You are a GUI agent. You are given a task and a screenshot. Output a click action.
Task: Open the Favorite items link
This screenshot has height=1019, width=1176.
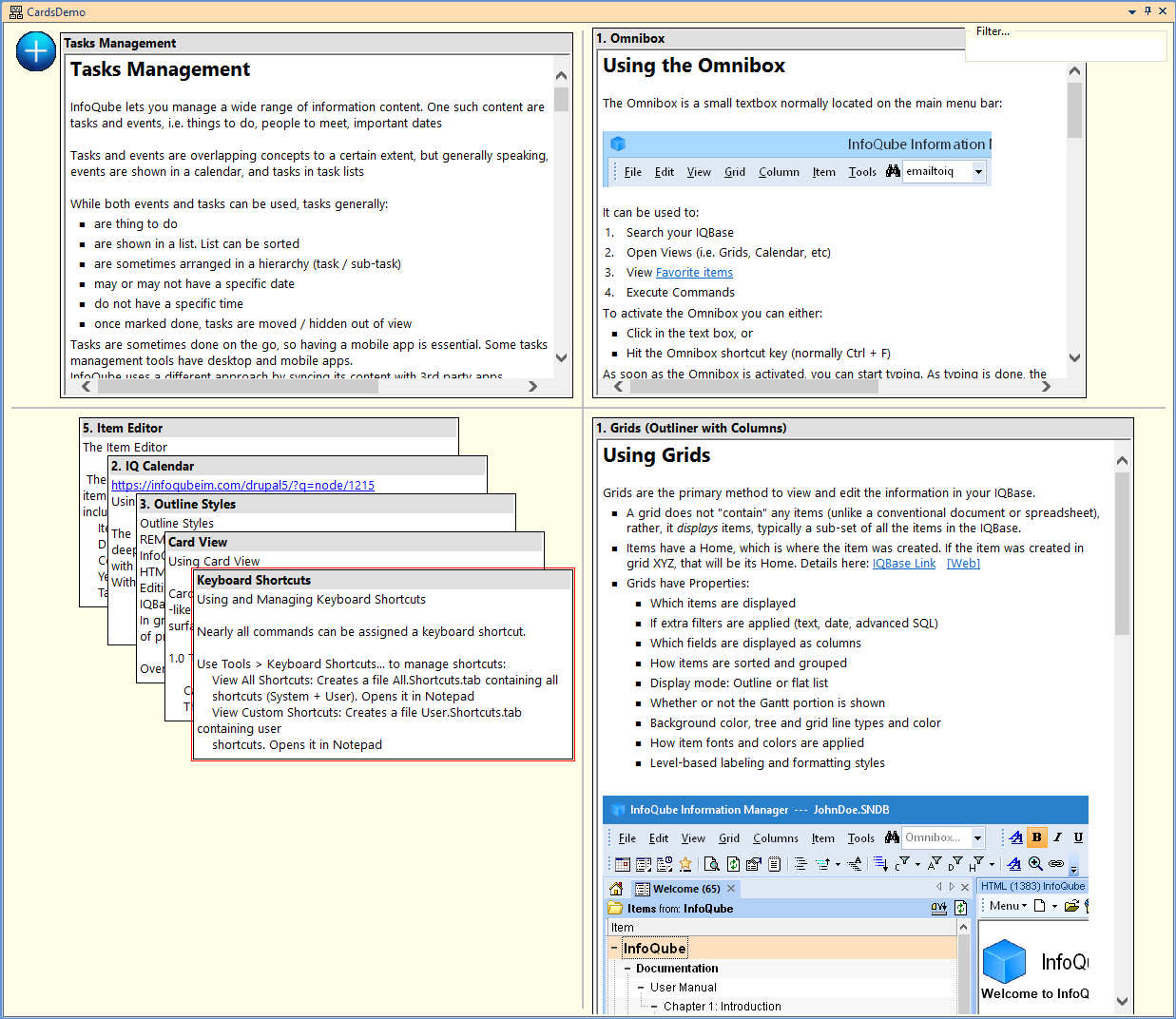(x=694, y=273)
